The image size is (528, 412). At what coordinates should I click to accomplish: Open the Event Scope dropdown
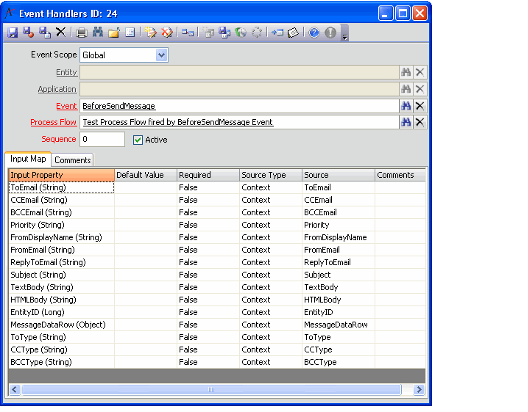(162, 55)
